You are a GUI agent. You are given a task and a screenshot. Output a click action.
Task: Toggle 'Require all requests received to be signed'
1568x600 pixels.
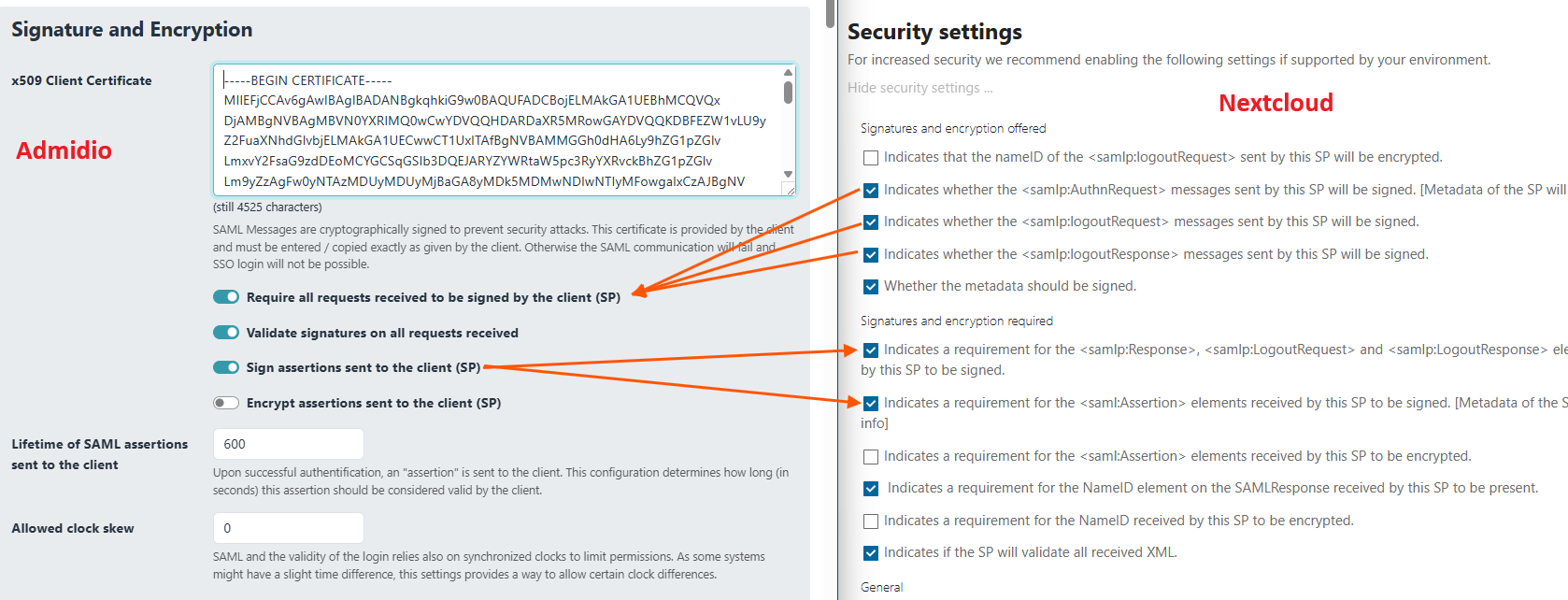226,297
